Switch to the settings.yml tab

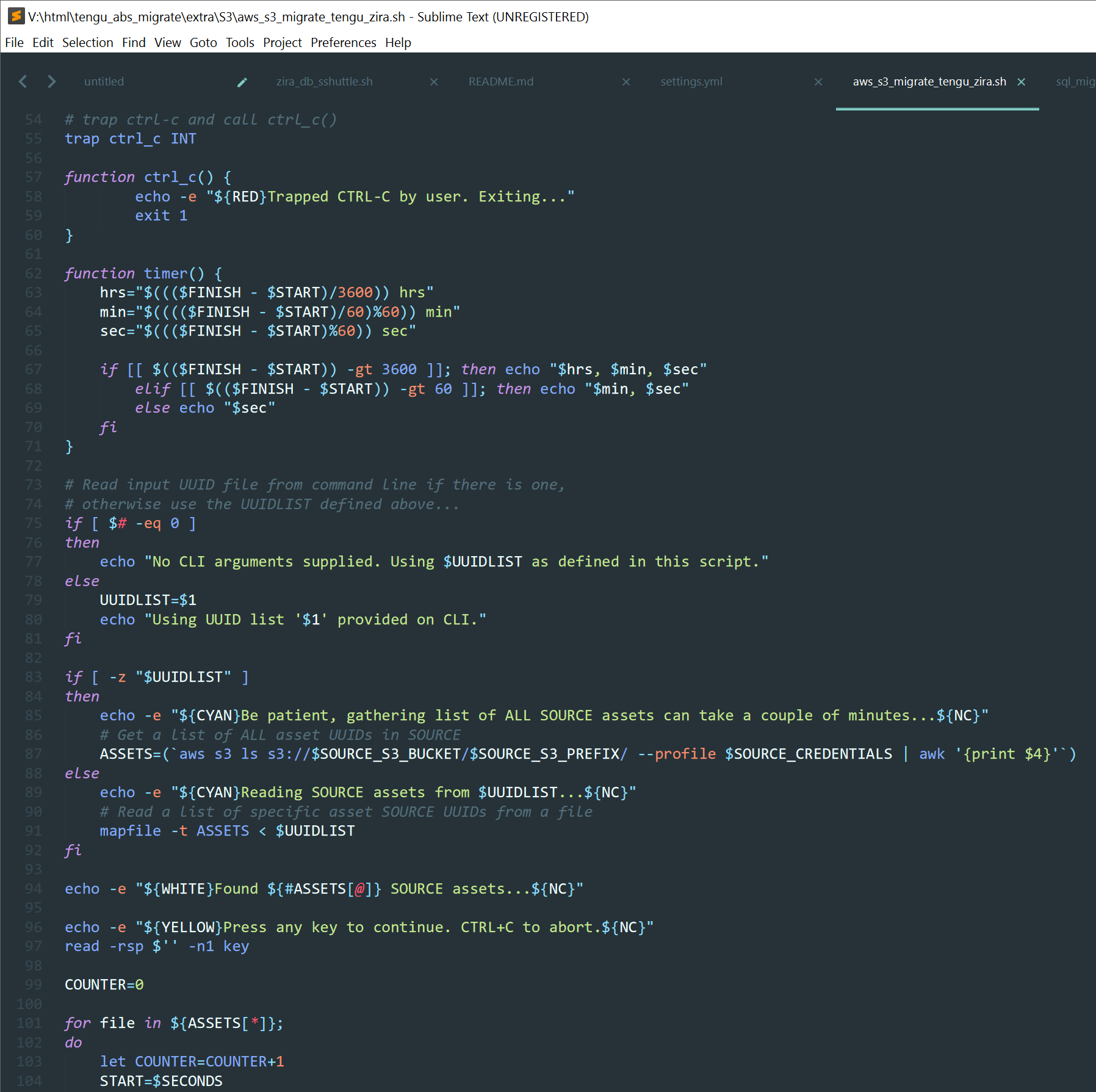click(691, 81)
